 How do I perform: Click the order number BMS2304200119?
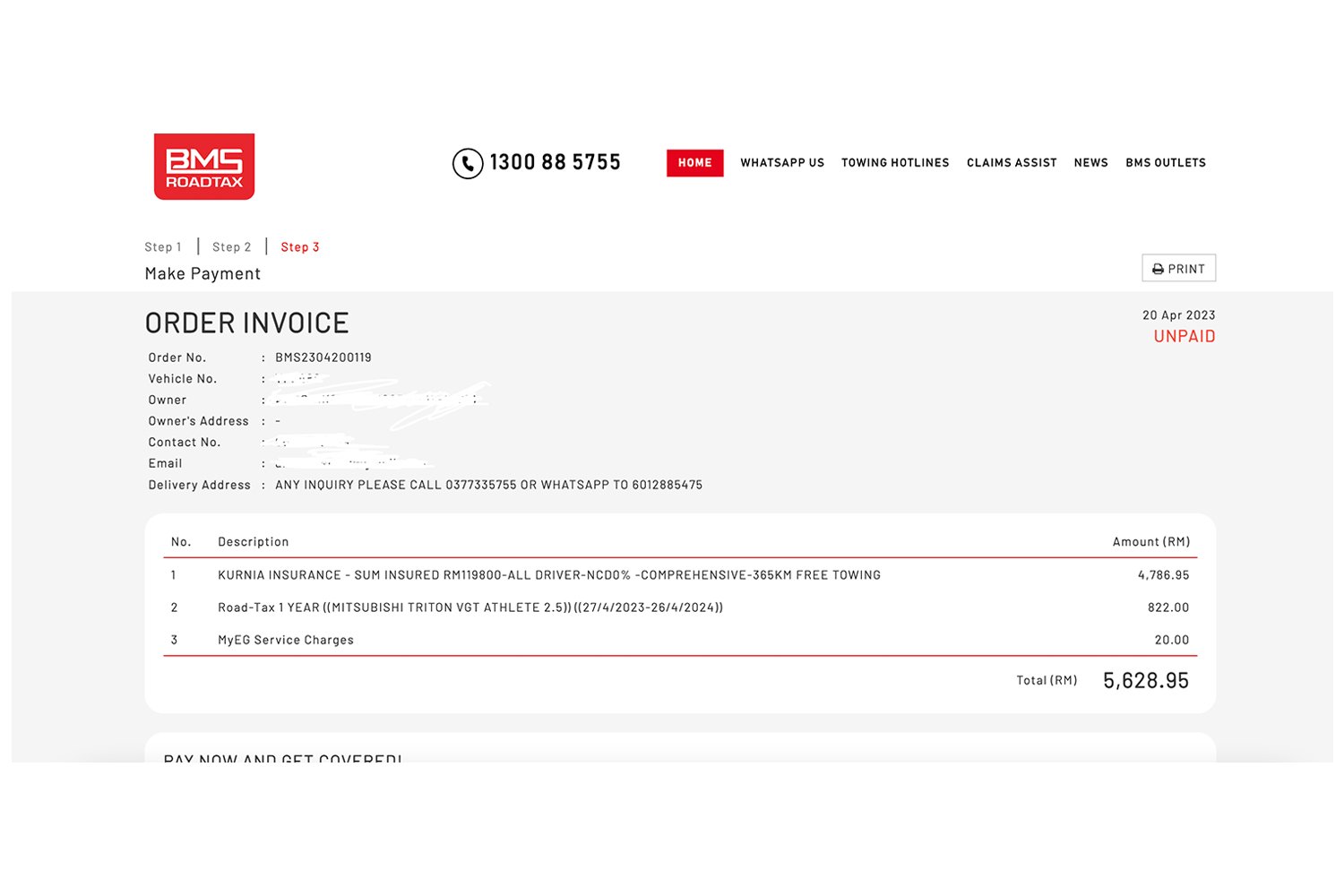pos(323,358)
